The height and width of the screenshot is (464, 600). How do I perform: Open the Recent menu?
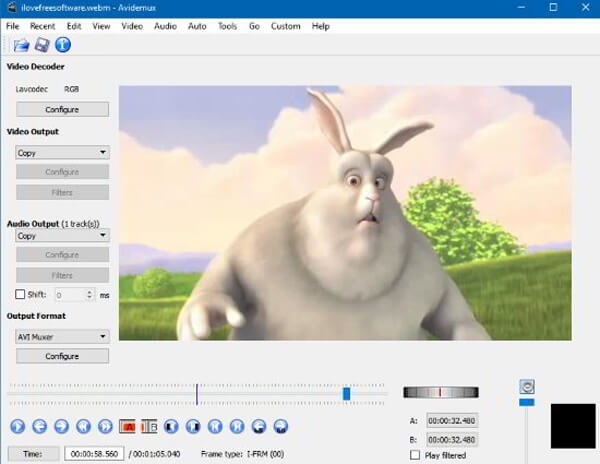point(42,26)
